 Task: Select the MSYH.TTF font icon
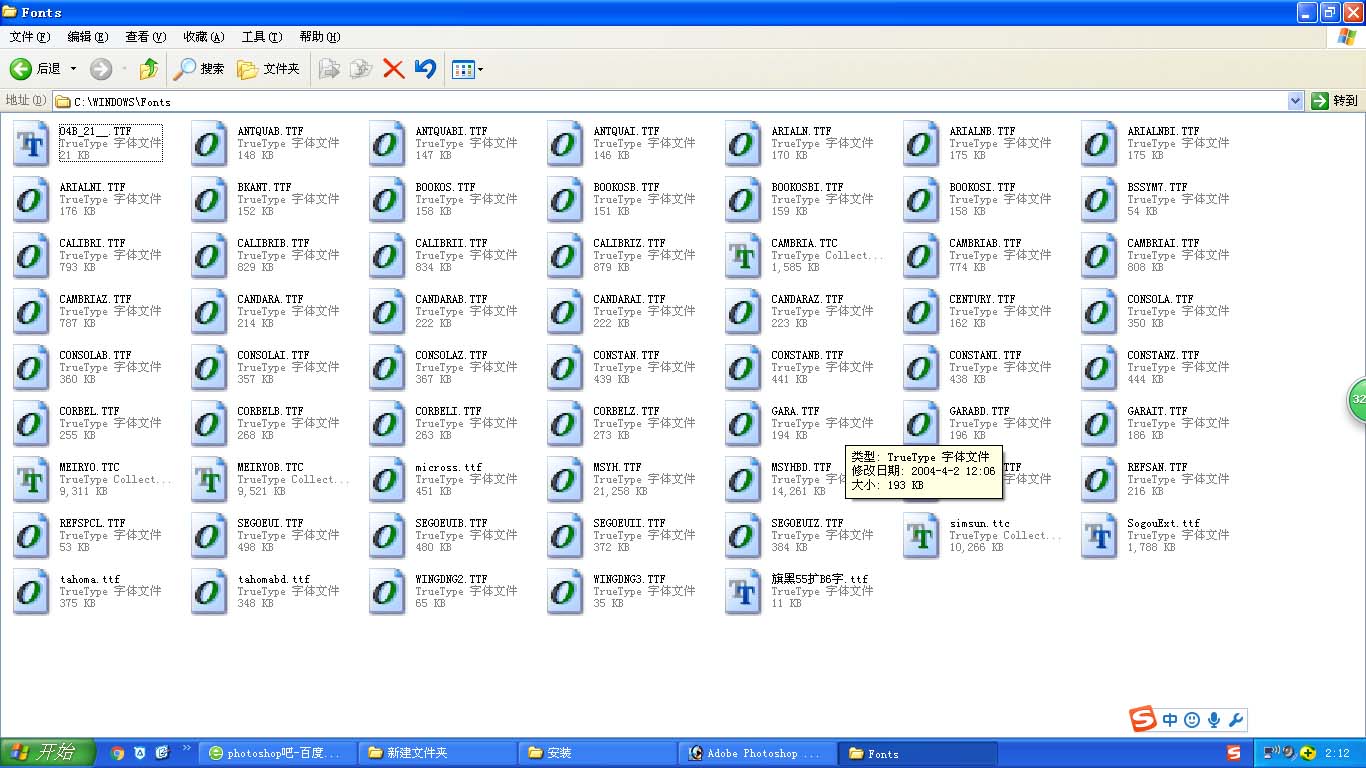coord(565,480)
